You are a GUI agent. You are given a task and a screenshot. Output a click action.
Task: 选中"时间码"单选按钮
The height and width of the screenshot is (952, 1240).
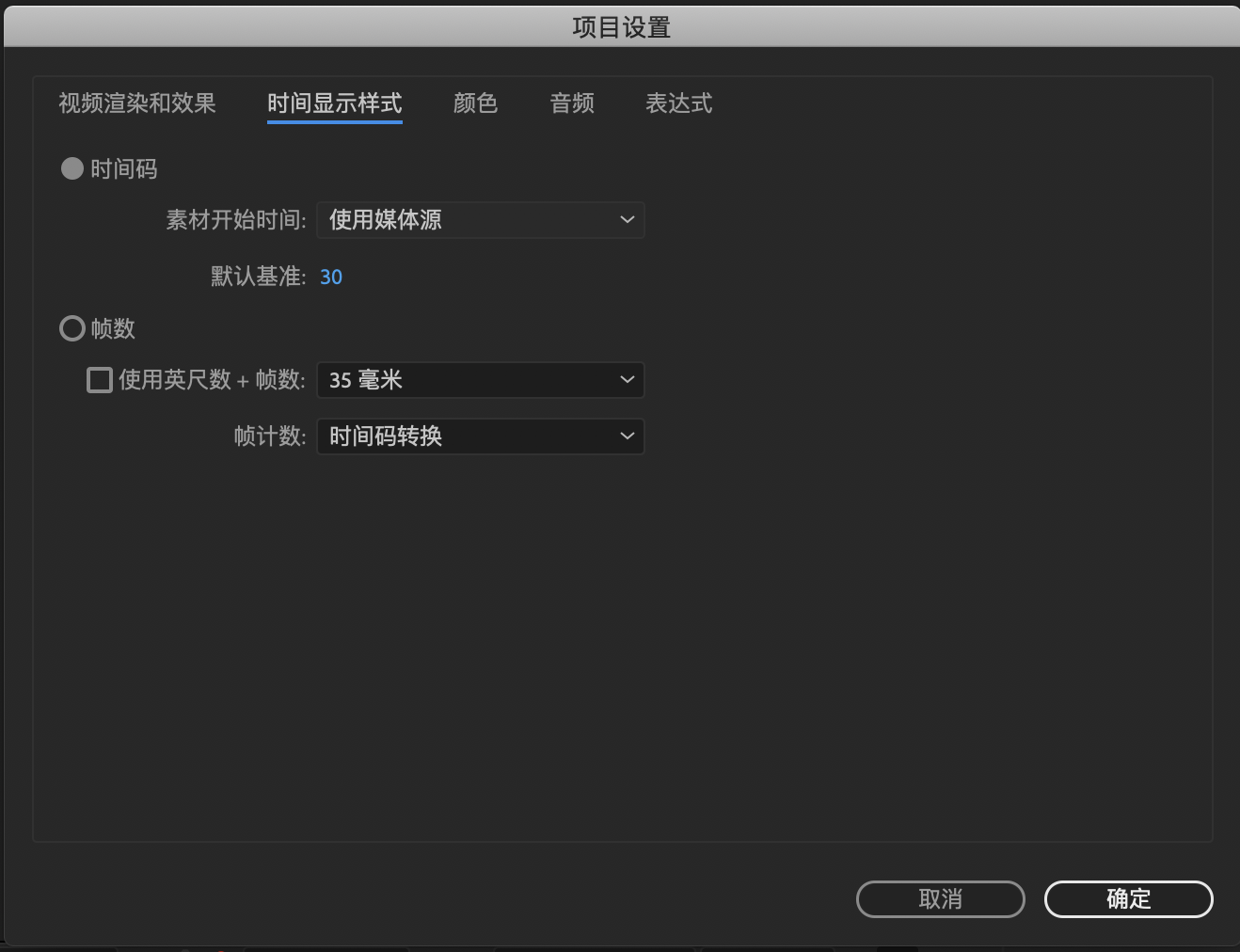coord(72,168)
